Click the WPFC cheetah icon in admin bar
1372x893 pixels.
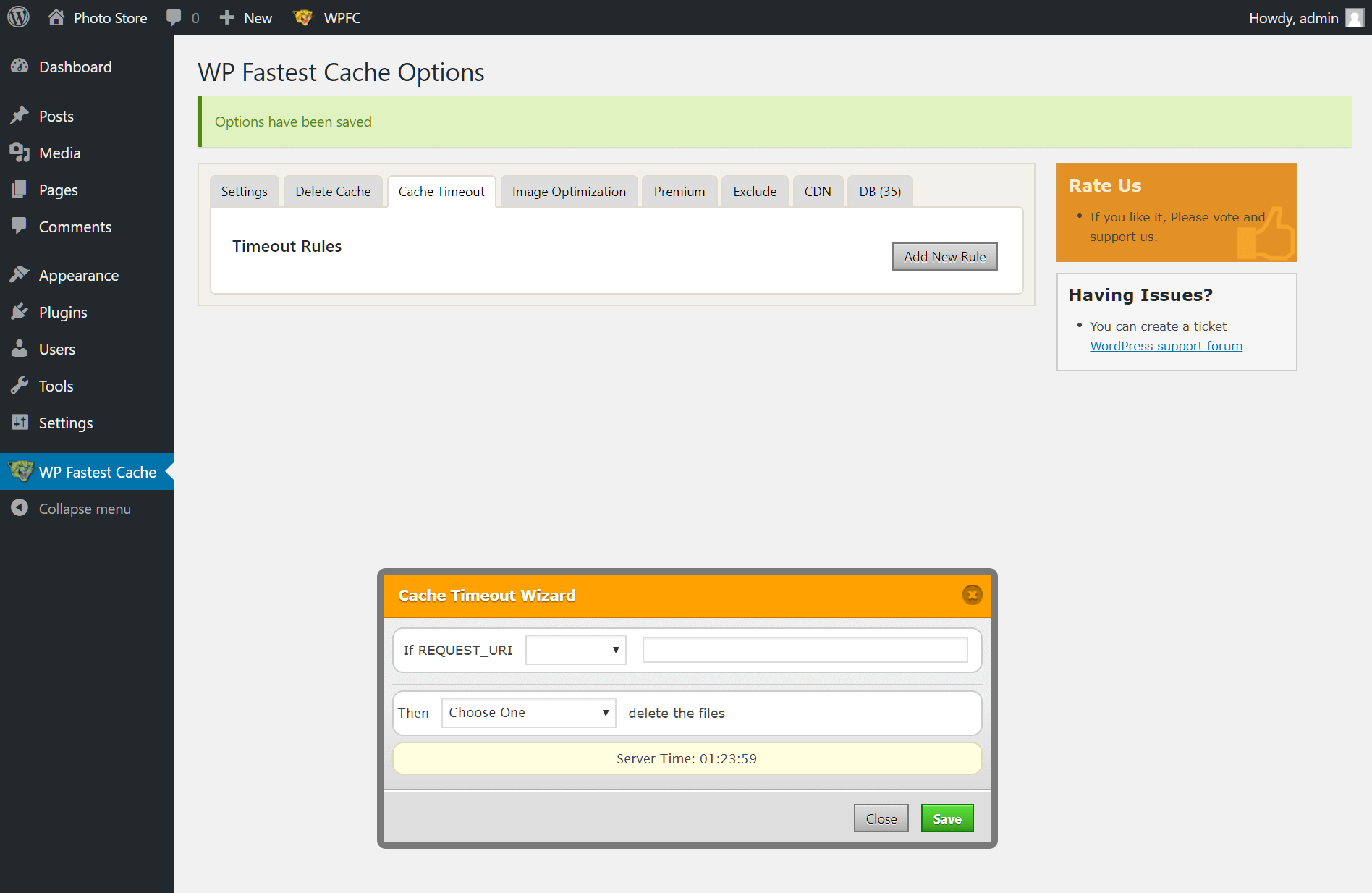point(303,17)
